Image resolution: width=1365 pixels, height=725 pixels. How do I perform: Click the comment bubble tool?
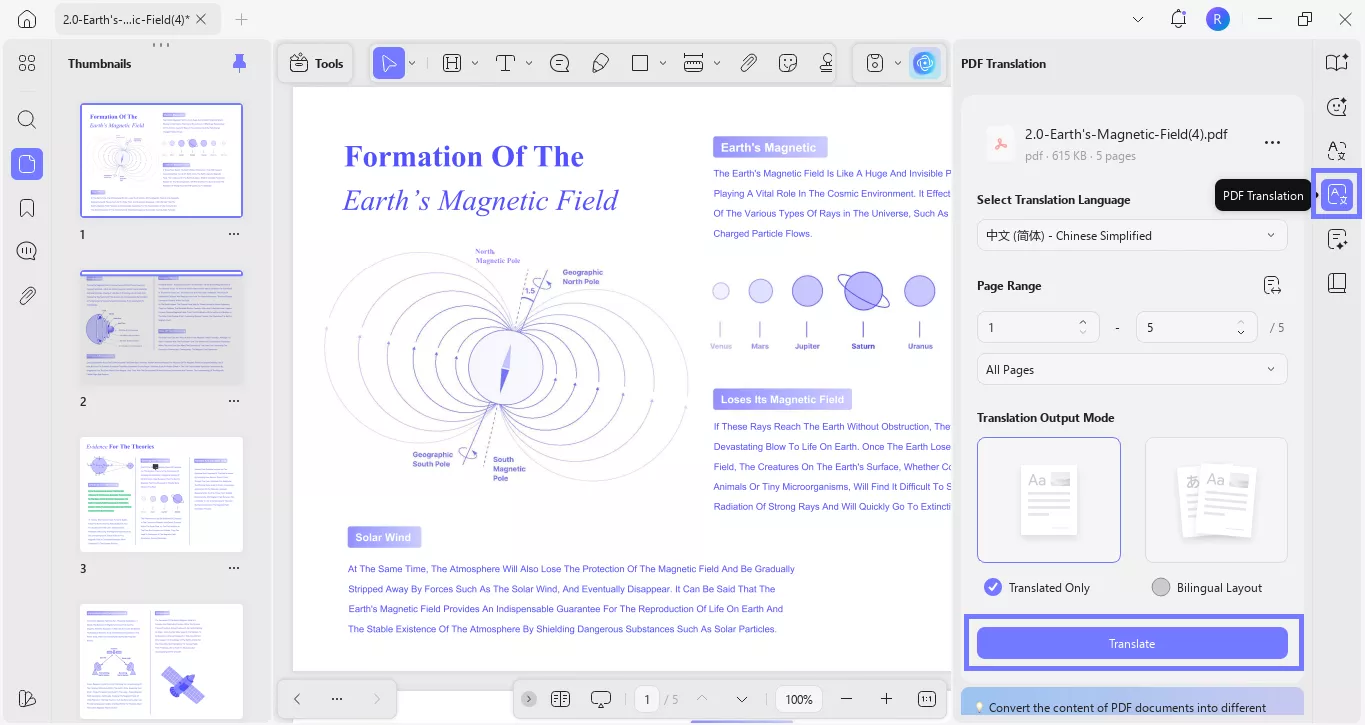pos(560,63)
